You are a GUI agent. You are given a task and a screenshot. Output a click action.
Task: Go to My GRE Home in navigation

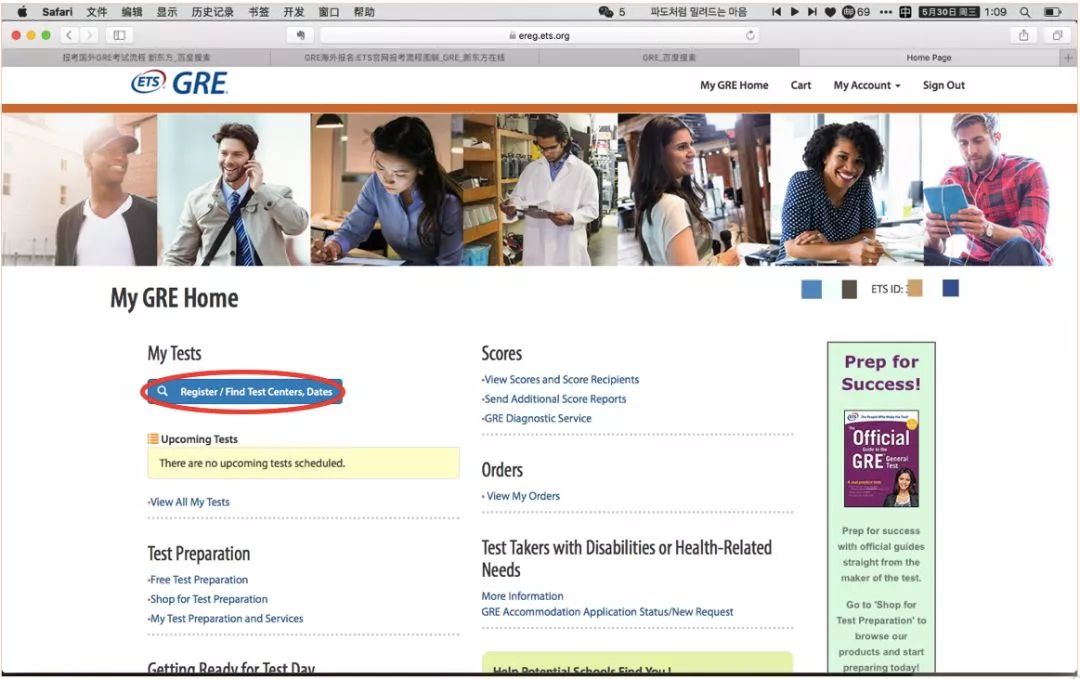click(x=734, y=85)
